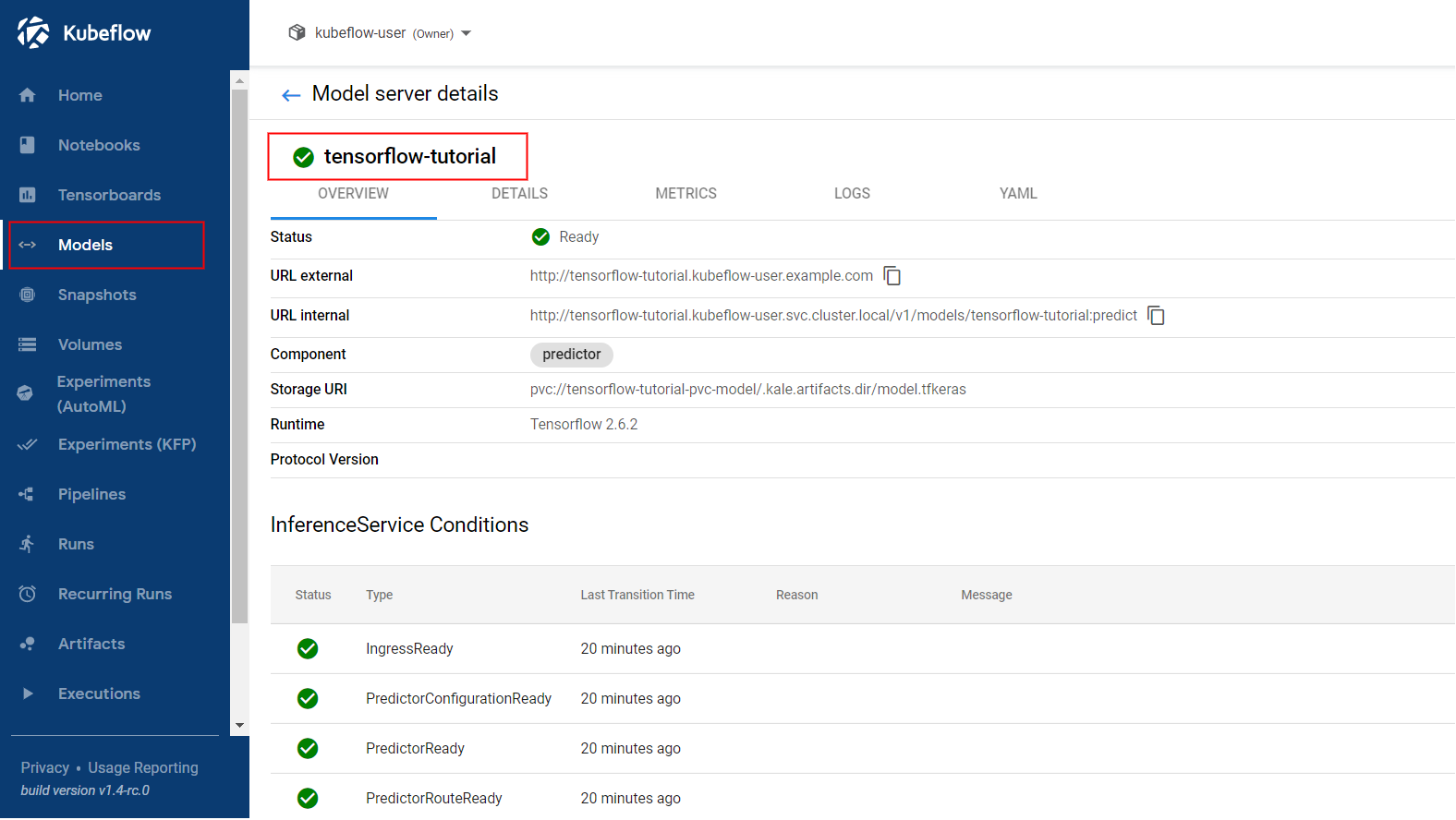1456x820 pixels.
Task: Click the predictor component chip
Action: pos(572,355)
